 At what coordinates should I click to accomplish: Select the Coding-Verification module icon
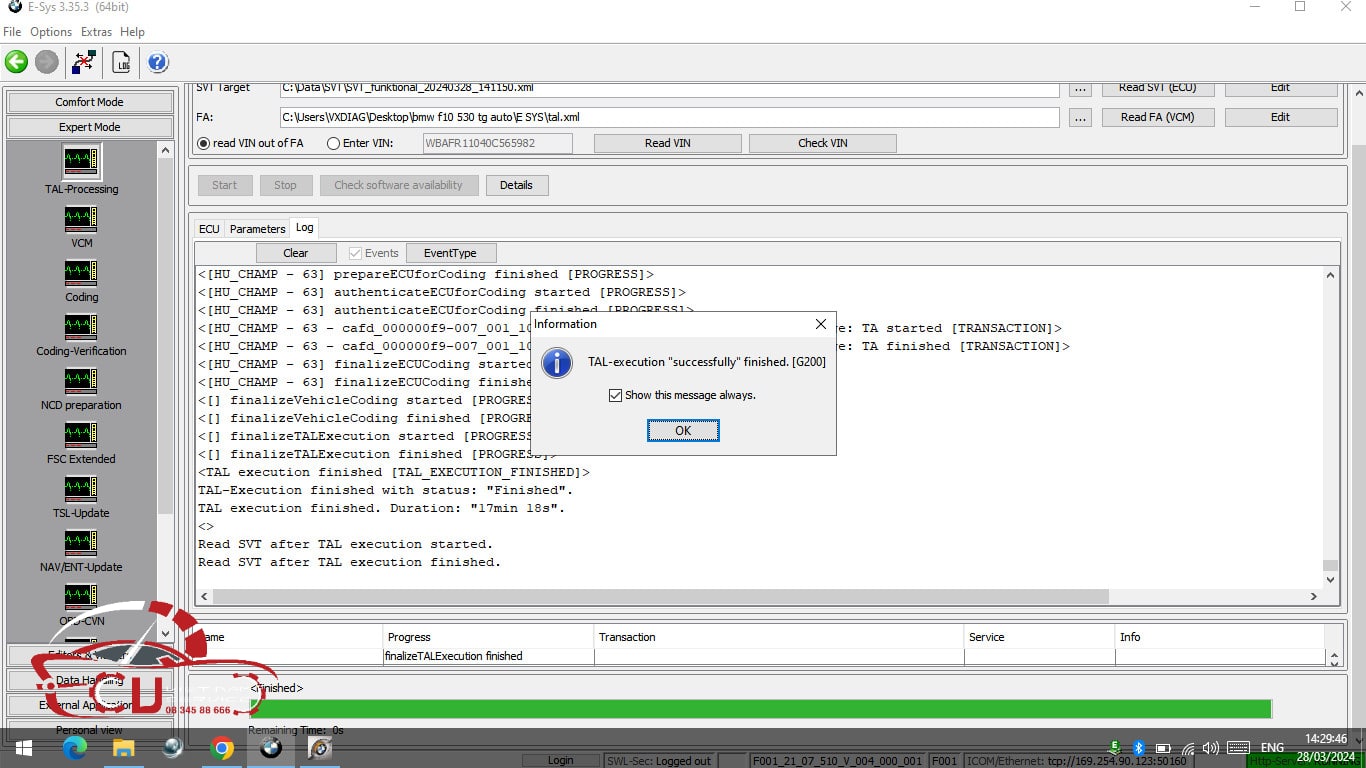click(x=81, y=325)
